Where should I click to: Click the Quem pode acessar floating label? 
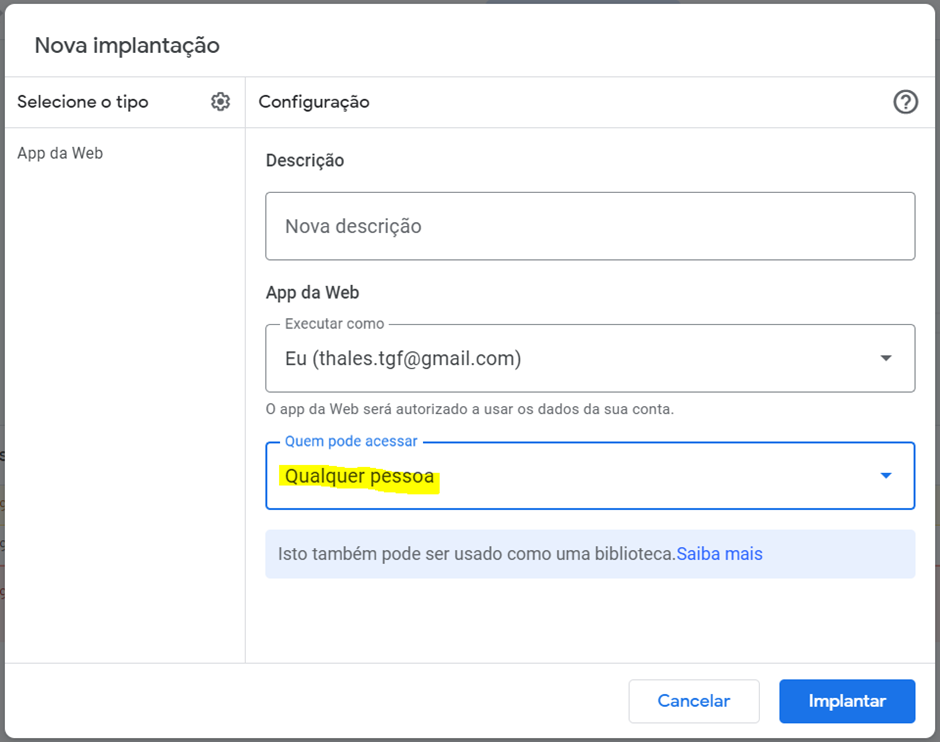coord(351,441)
